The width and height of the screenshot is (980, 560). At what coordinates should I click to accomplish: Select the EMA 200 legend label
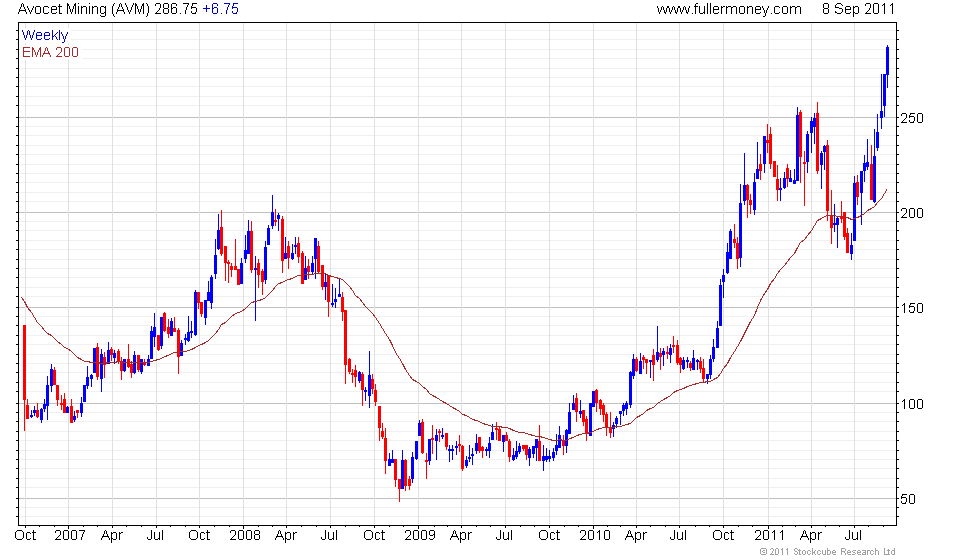pos(50,52)
